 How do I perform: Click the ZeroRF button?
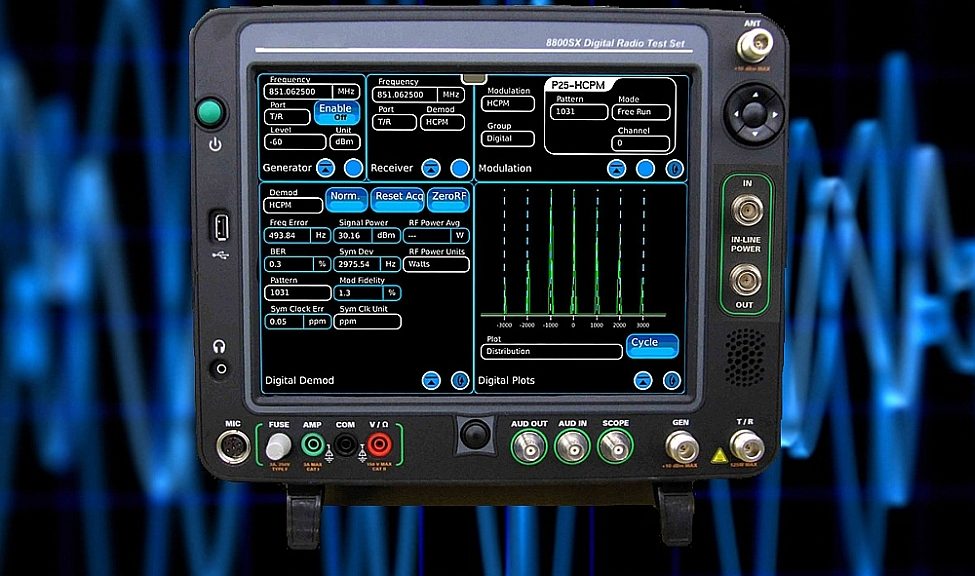tap(448, 196)
